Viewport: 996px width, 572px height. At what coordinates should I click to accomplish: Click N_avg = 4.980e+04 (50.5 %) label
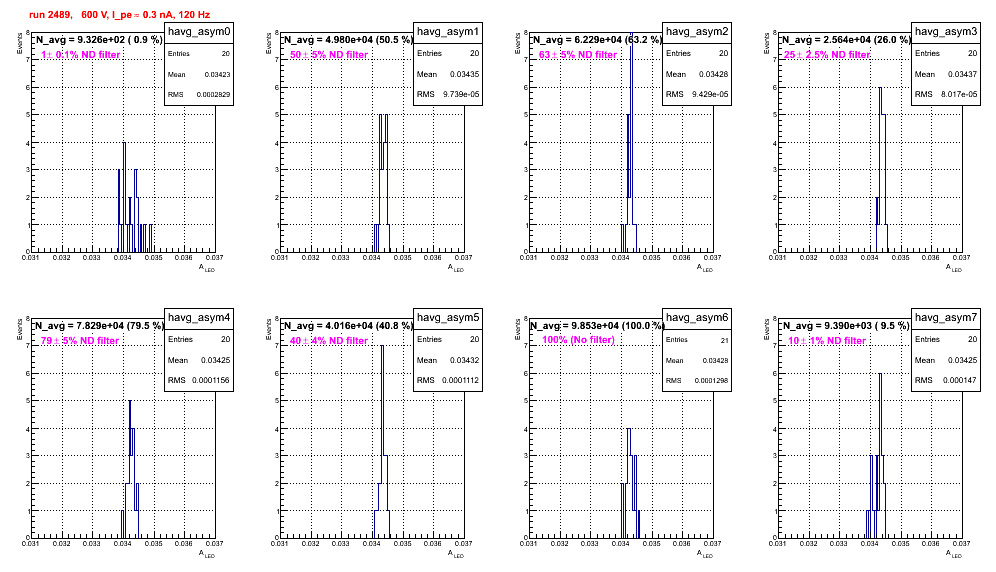pyautogui.click(x=347, y=40)
